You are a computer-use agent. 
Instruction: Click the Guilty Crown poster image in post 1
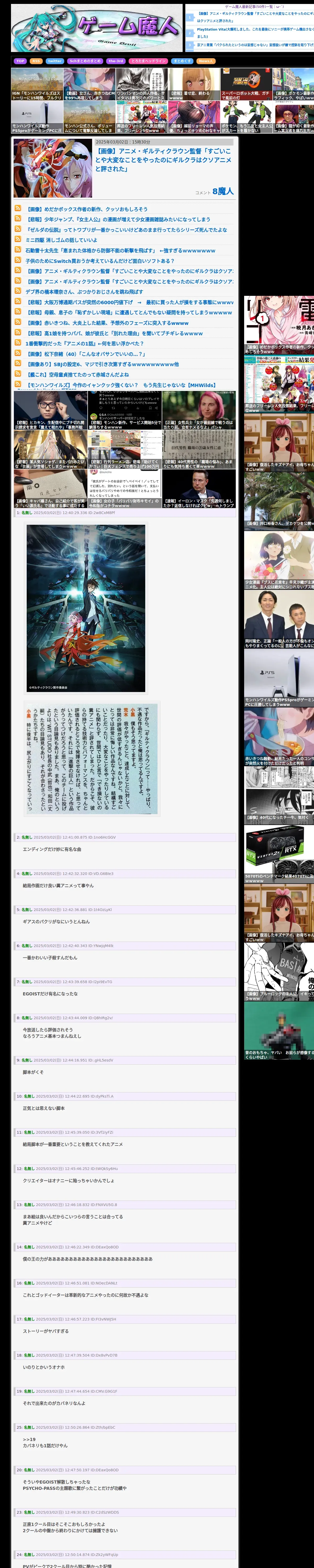(86, 608)
